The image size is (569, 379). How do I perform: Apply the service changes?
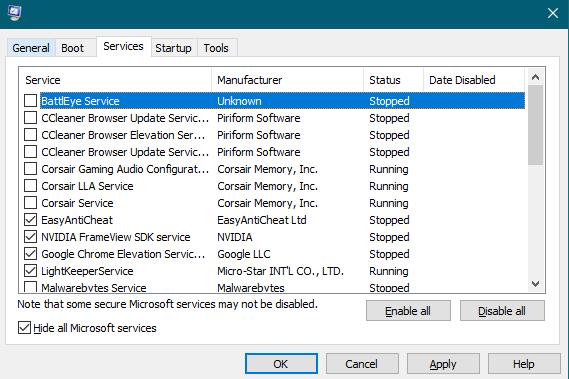tap(443, 364)
